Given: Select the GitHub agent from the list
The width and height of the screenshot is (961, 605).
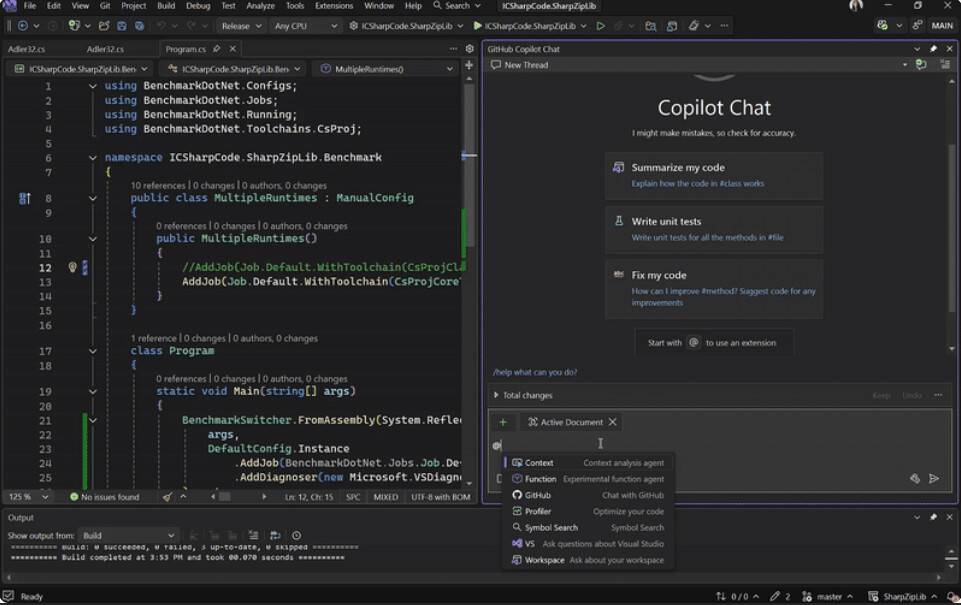Looking at the screenshot, I should pyautogui.click(x=538, y=495).
